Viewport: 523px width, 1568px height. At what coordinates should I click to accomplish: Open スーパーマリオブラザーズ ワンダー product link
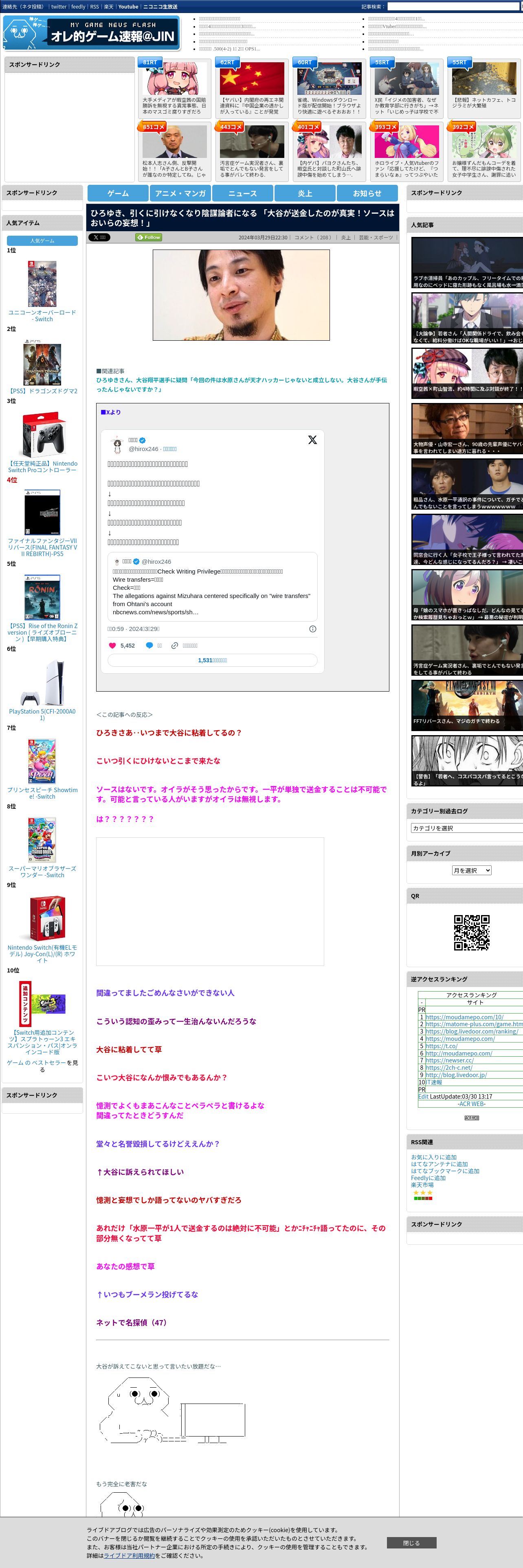click(x=42, y=872)
